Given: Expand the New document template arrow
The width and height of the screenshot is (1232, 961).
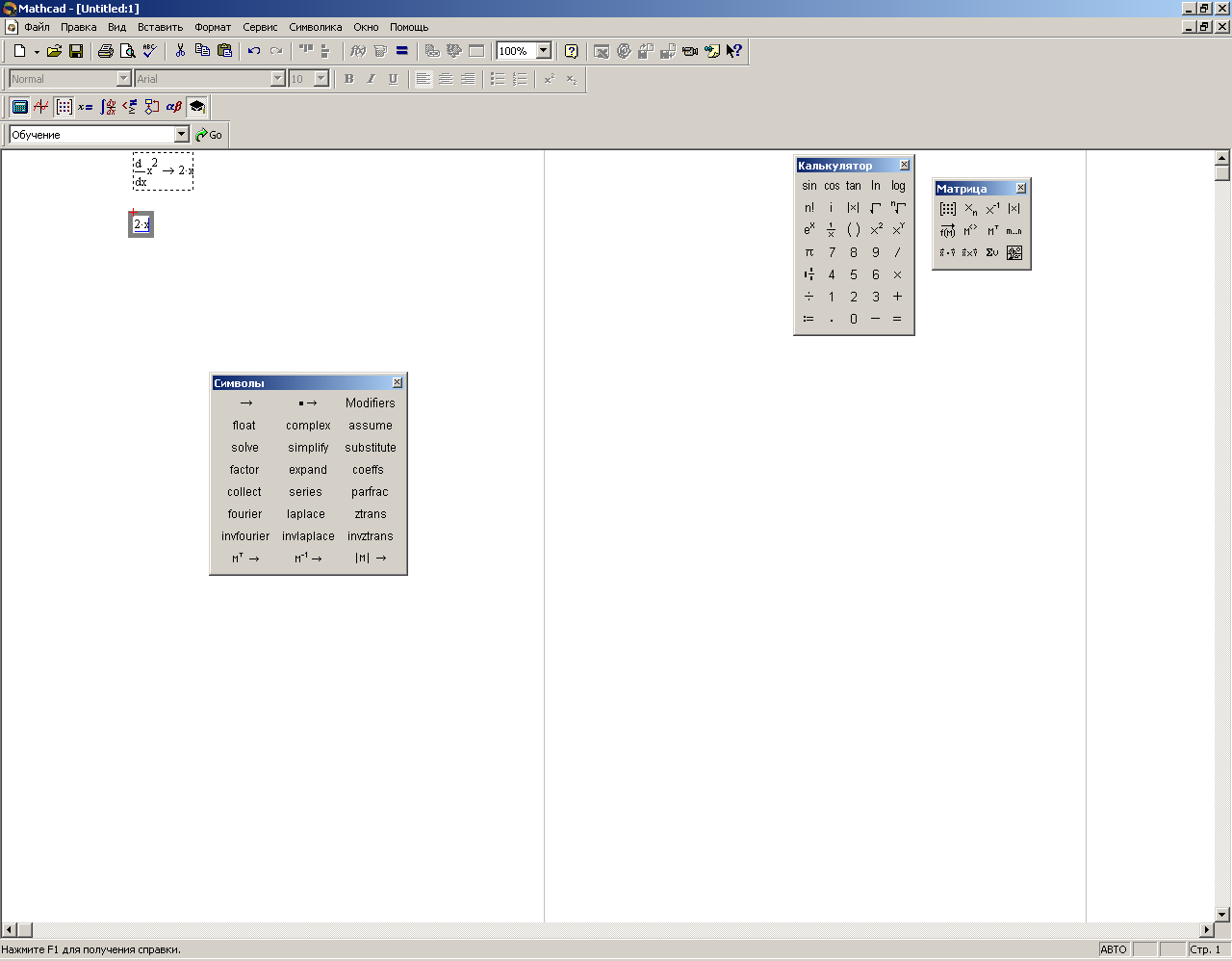Looking at the screenshot, I should 37,51.
